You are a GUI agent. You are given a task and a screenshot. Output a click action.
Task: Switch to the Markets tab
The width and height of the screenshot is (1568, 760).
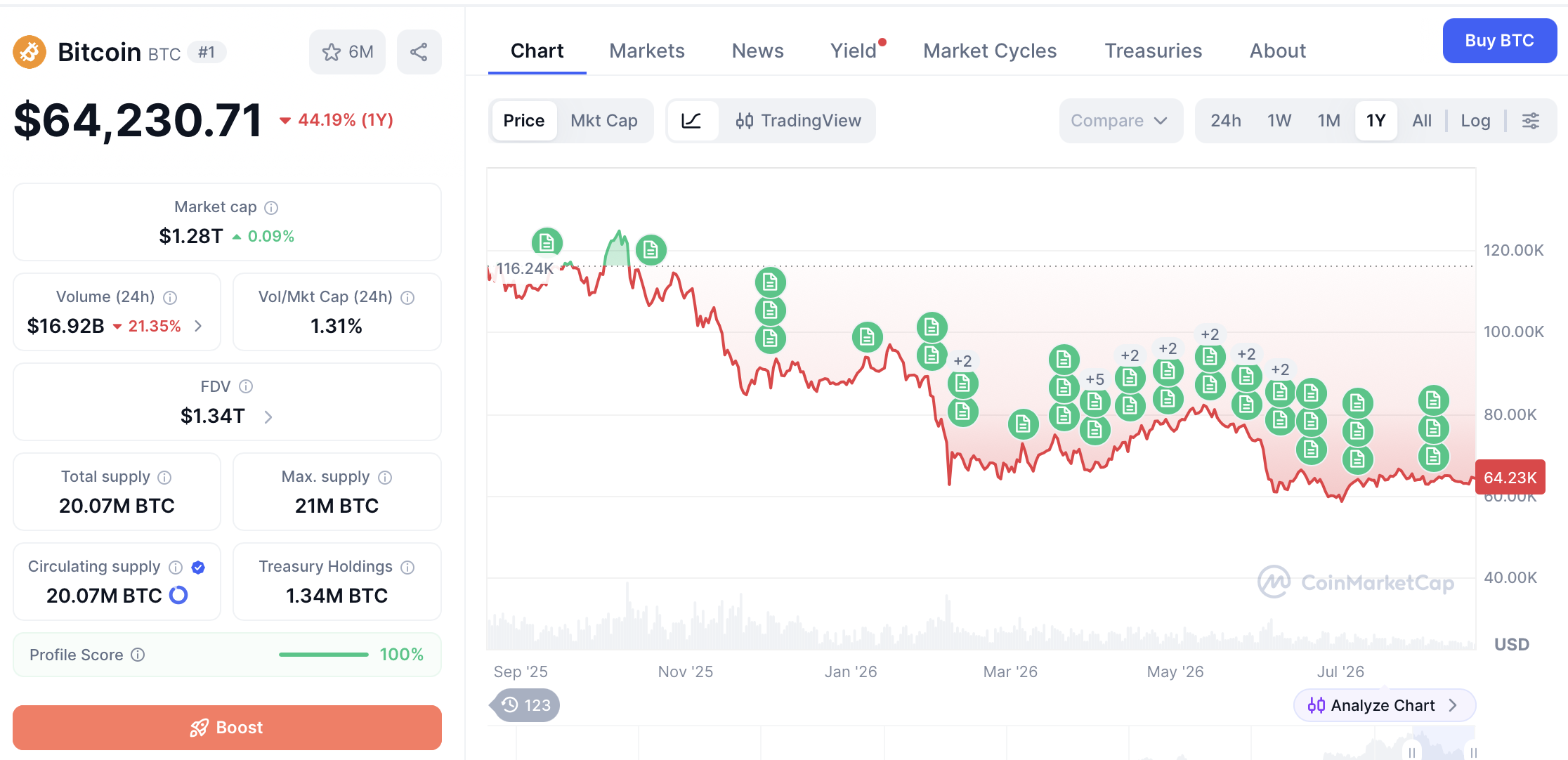point(646,51)
